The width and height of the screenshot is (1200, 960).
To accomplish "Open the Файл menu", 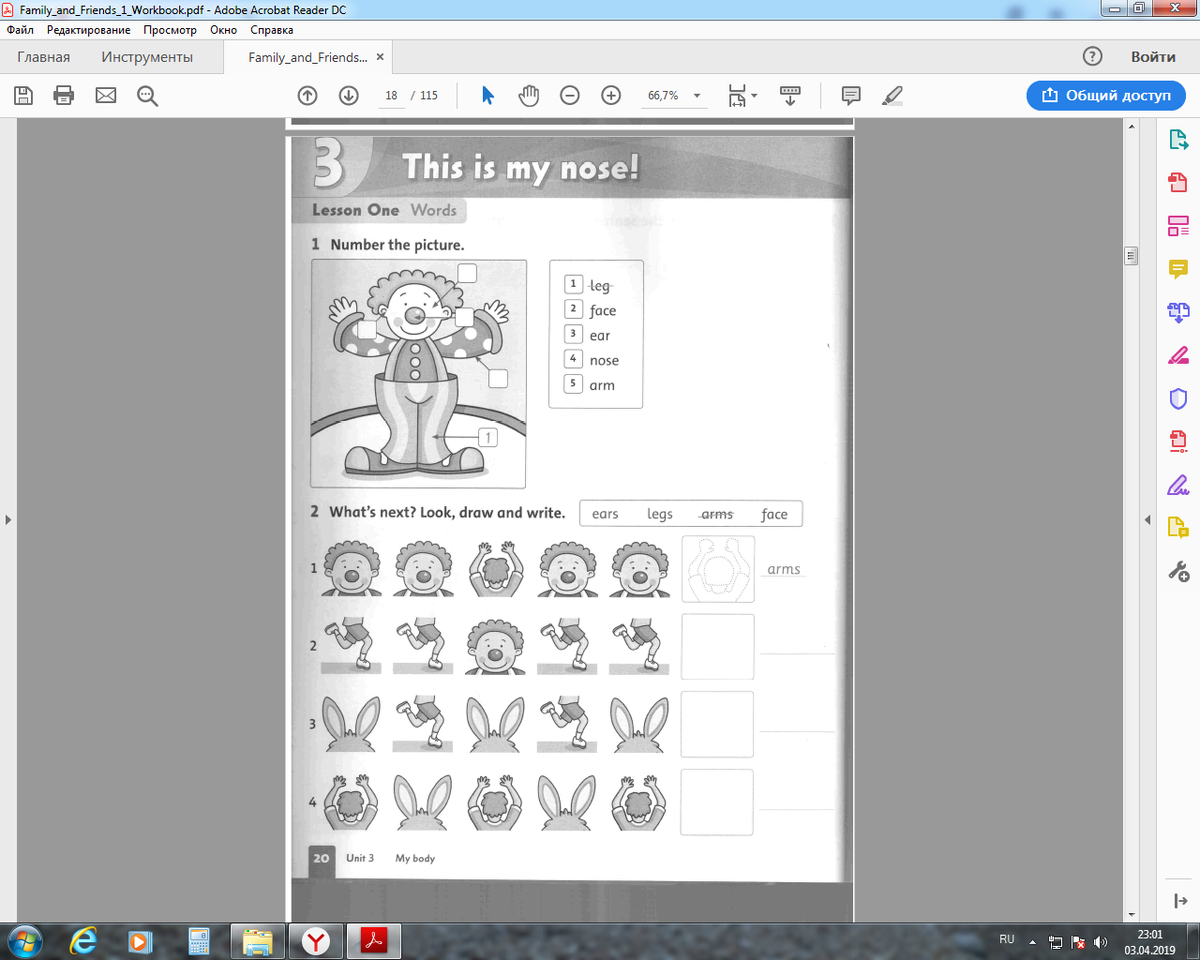I will click(20, 30).
